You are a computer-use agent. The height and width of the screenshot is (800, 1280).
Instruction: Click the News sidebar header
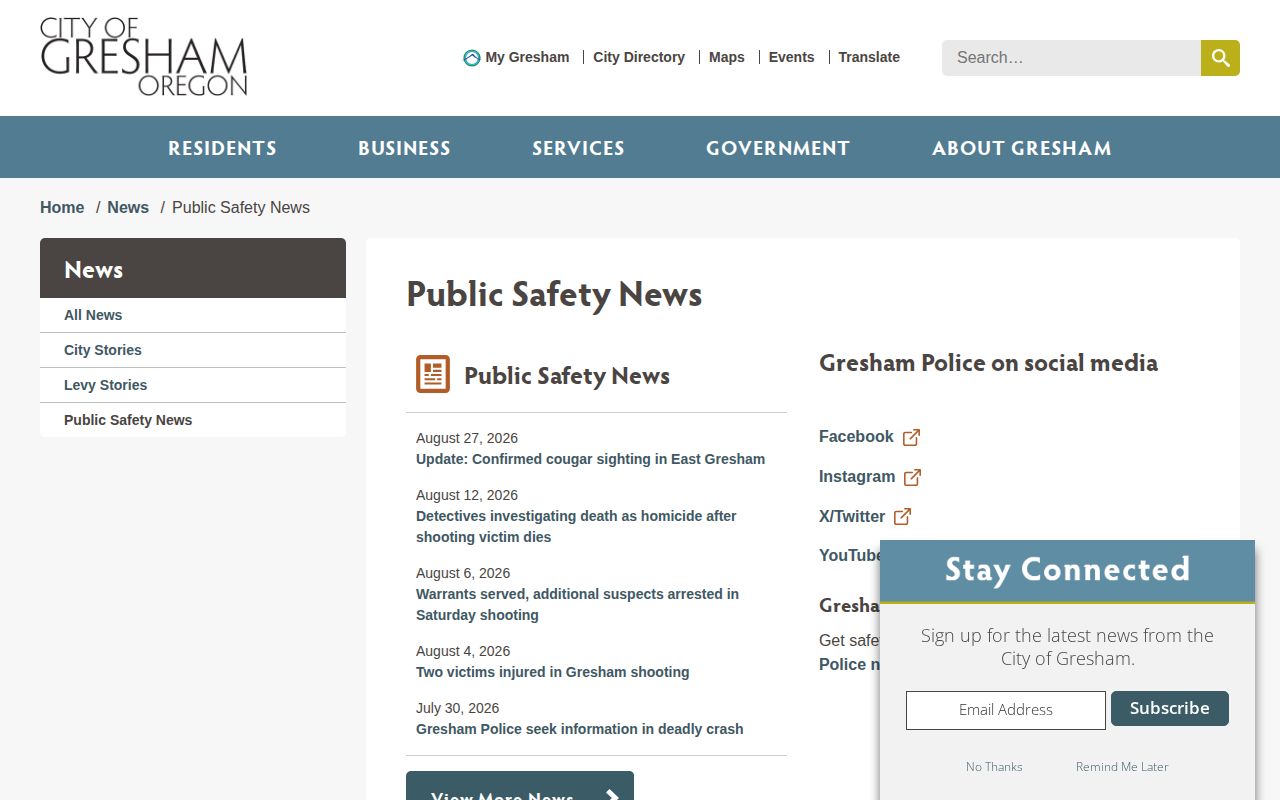pyautogui.click(x=193, y=268)
